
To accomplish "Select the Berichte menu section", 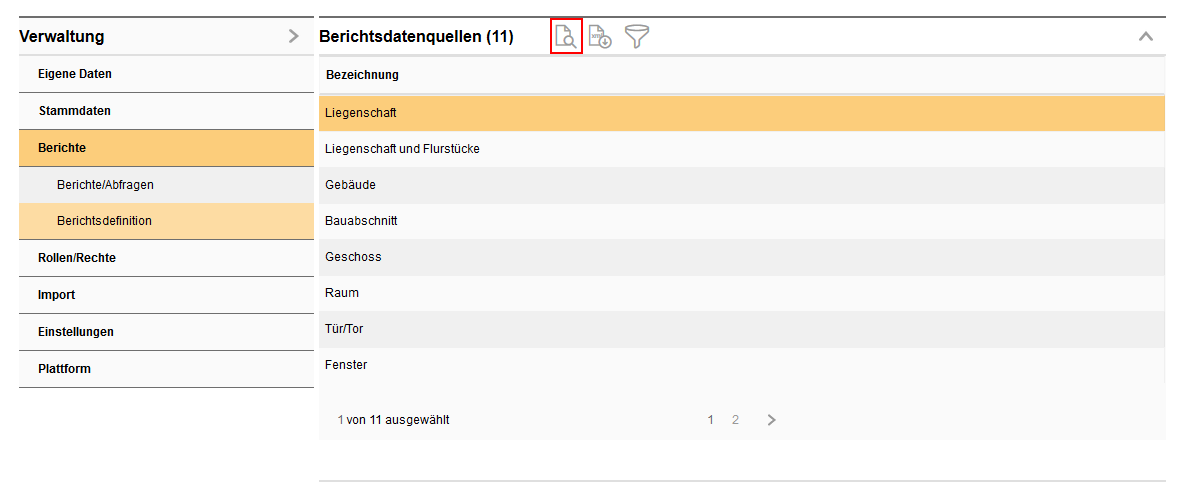I will [x=62, y=148].
